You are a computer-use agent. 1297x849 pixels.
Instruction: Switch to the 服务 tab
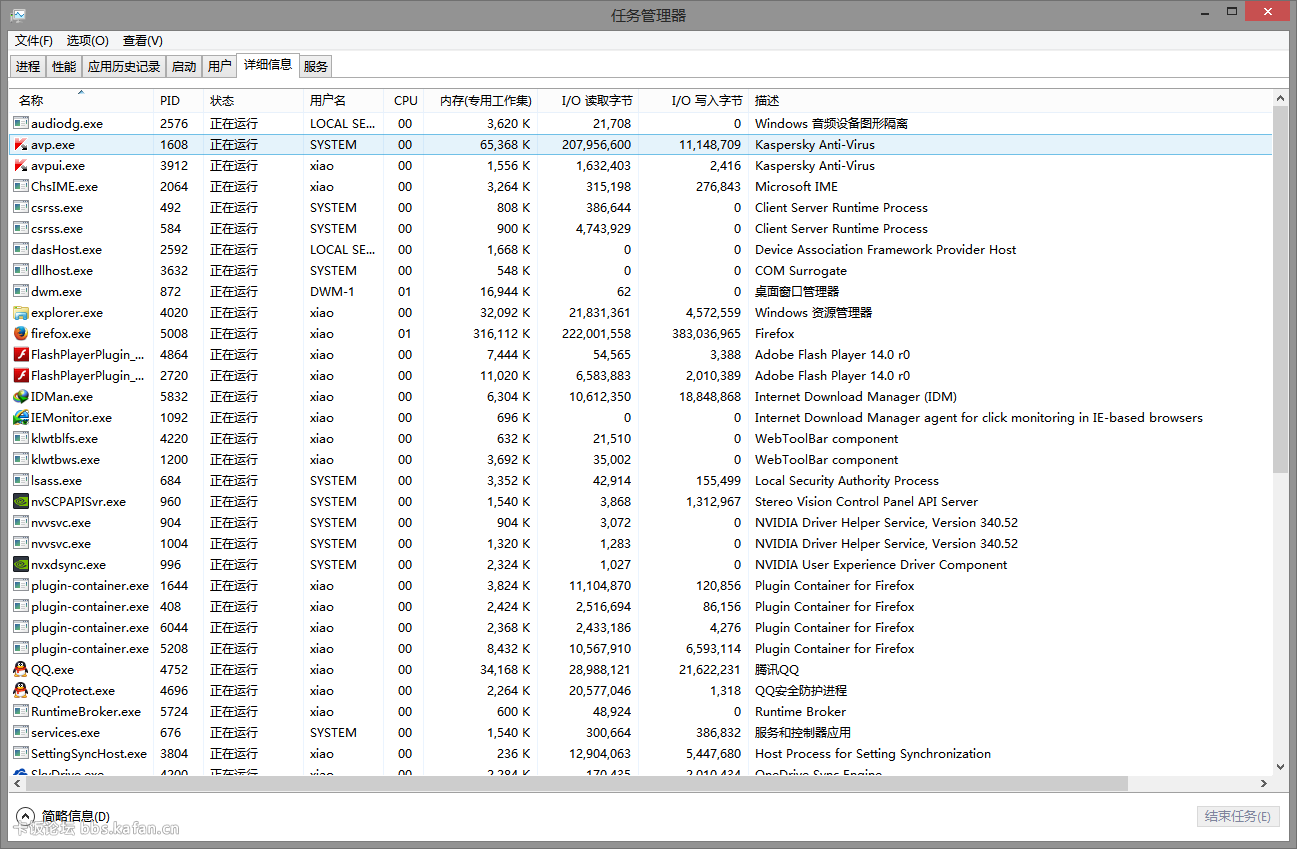tap(316, 67)
